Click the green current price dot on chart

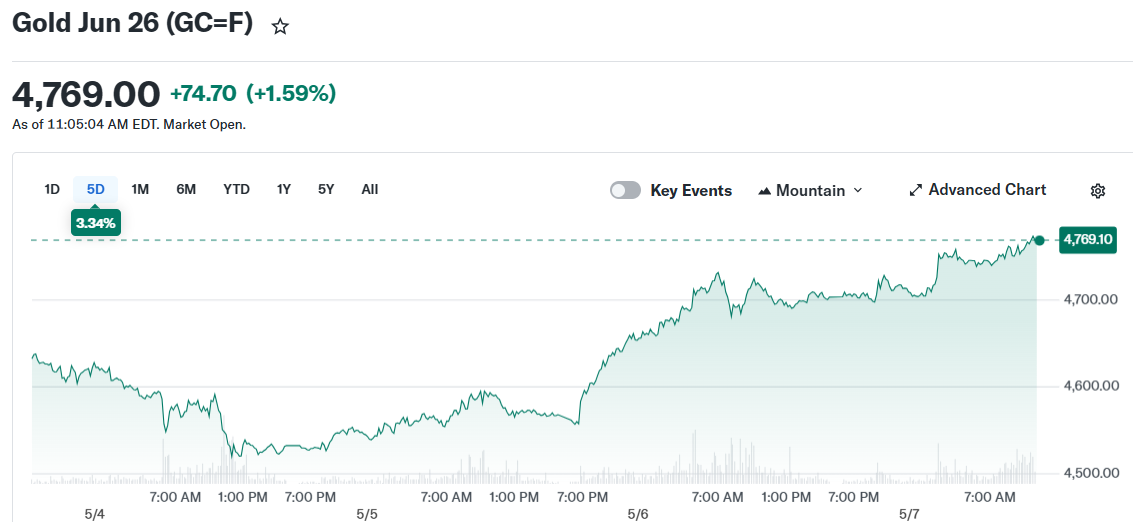pyautogui.click(x=1039, y=240)
